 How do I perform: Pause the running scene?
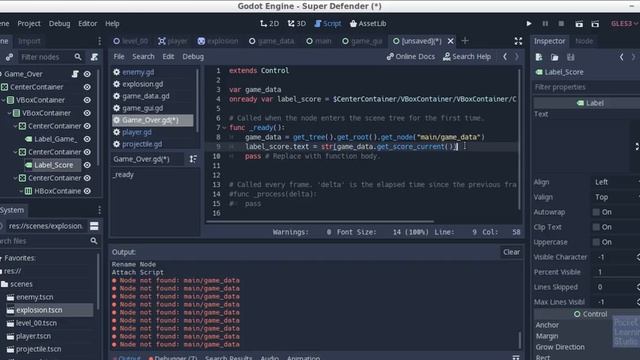[x=545, y=24]
